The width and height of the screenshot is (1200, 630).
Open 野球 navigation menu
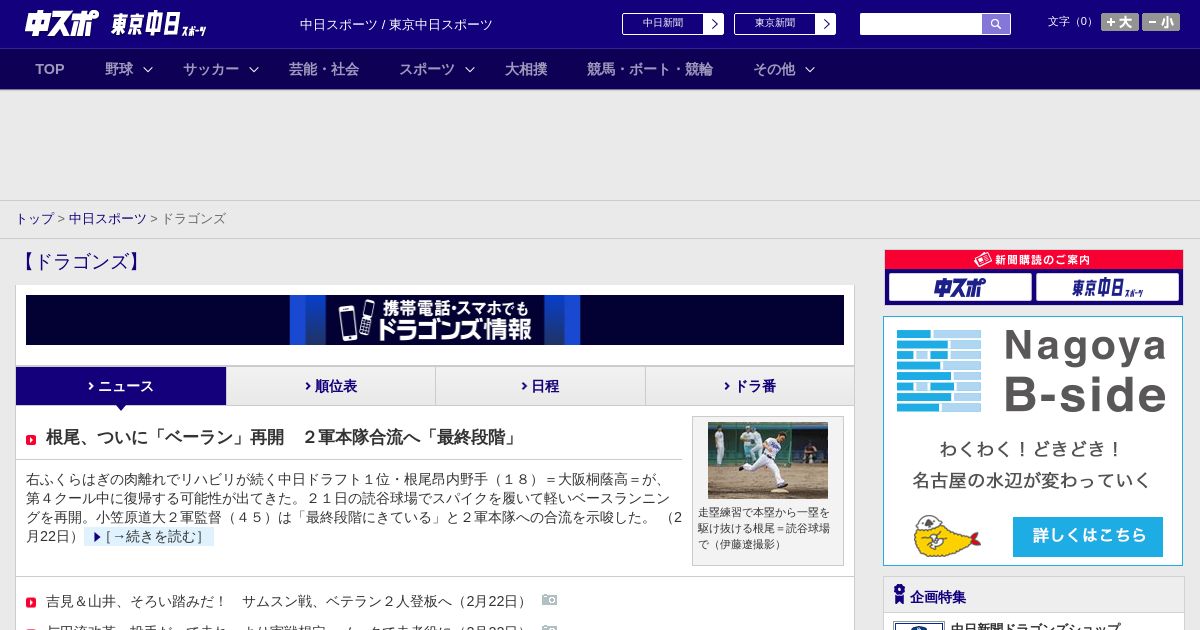[119, 69]
